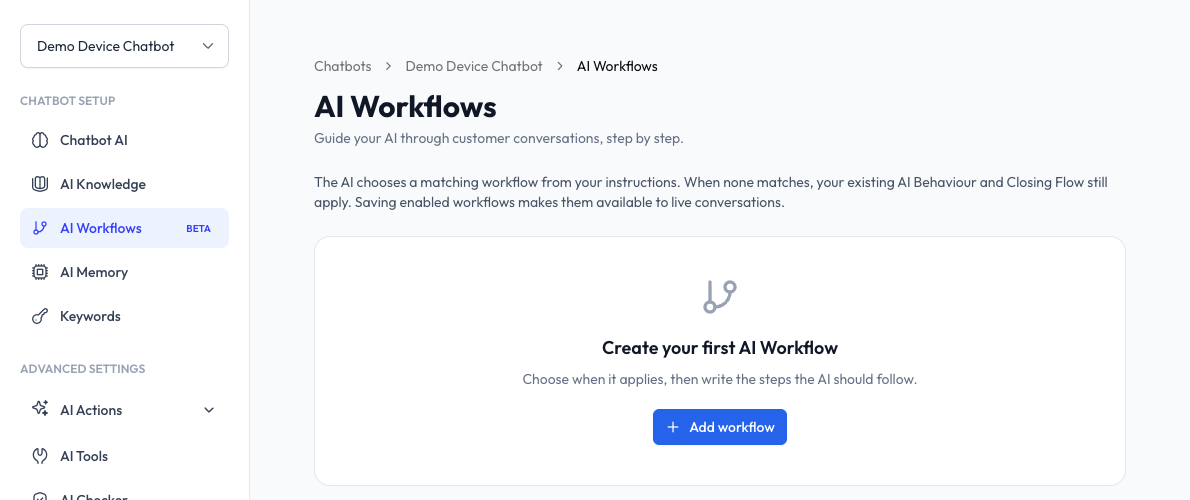1190x500 pixels.
Task: Navigate to Keywords settings
Action: [x=124, y=316]
